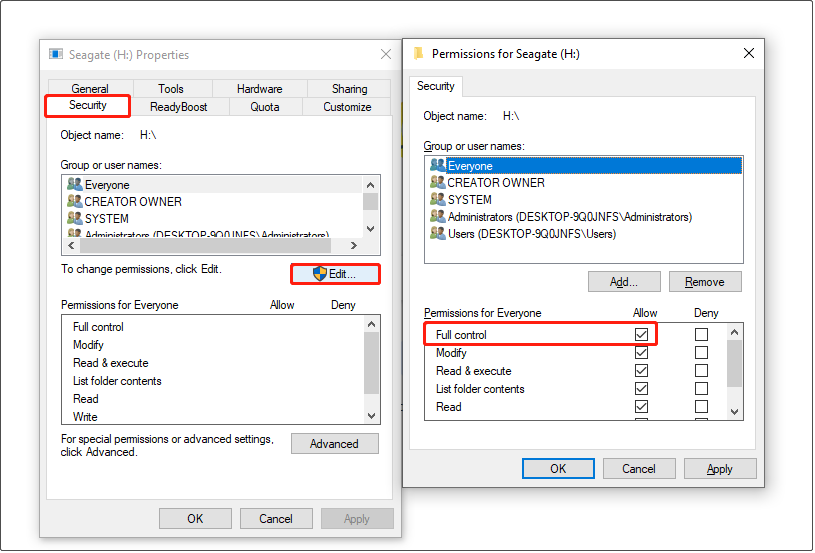Select CREATOR OWNER in Properties list
This screenshot has width=815, height=553.
click(x=212, y=202)
